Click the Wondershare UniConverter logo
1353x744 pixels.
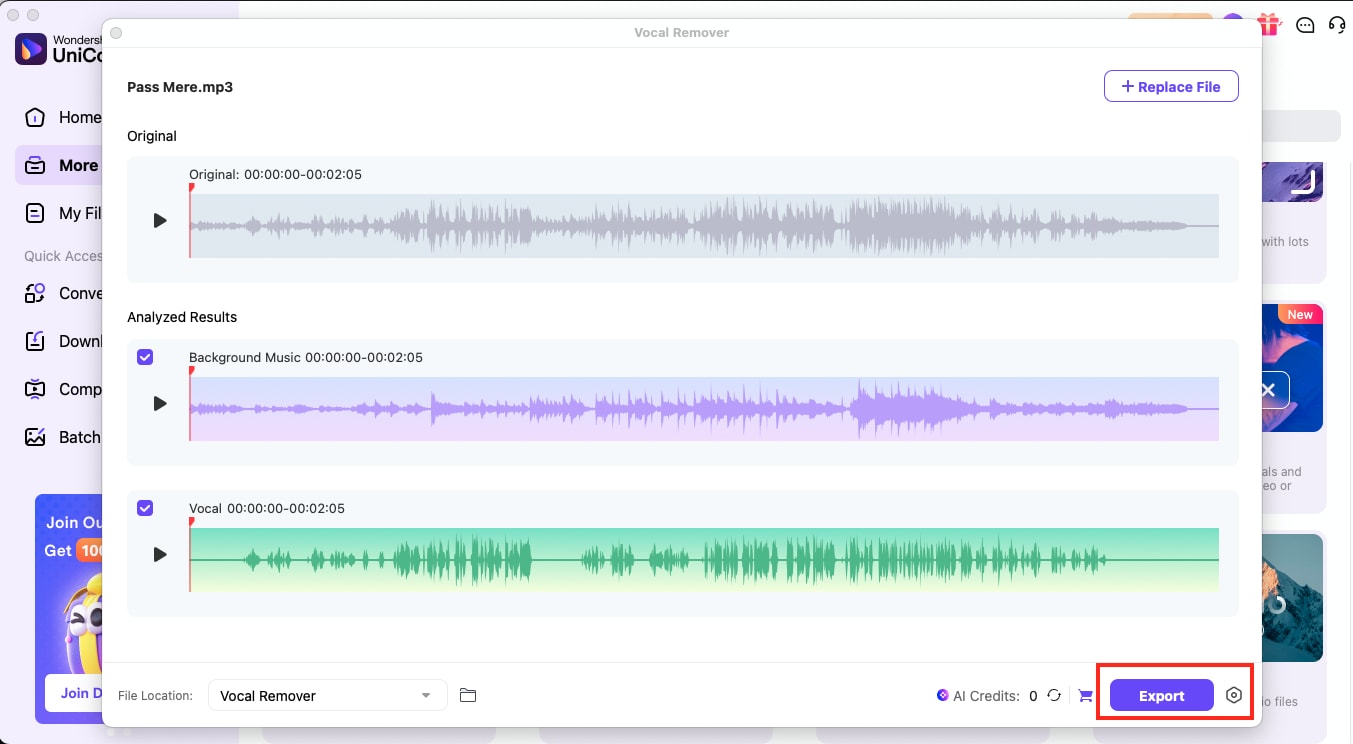pyautogui.click(x=31, y=48)
